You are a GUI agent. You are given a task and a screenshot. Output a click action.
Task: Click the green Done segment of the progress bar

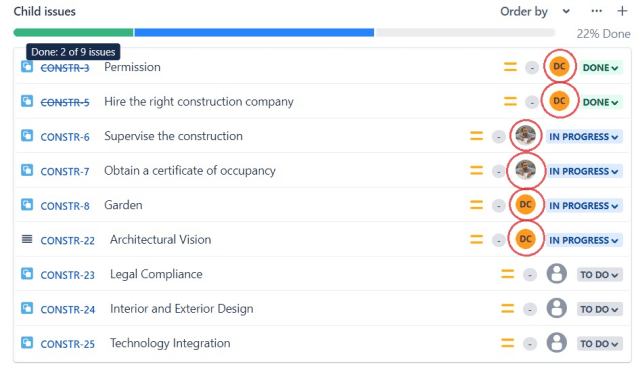73,33
